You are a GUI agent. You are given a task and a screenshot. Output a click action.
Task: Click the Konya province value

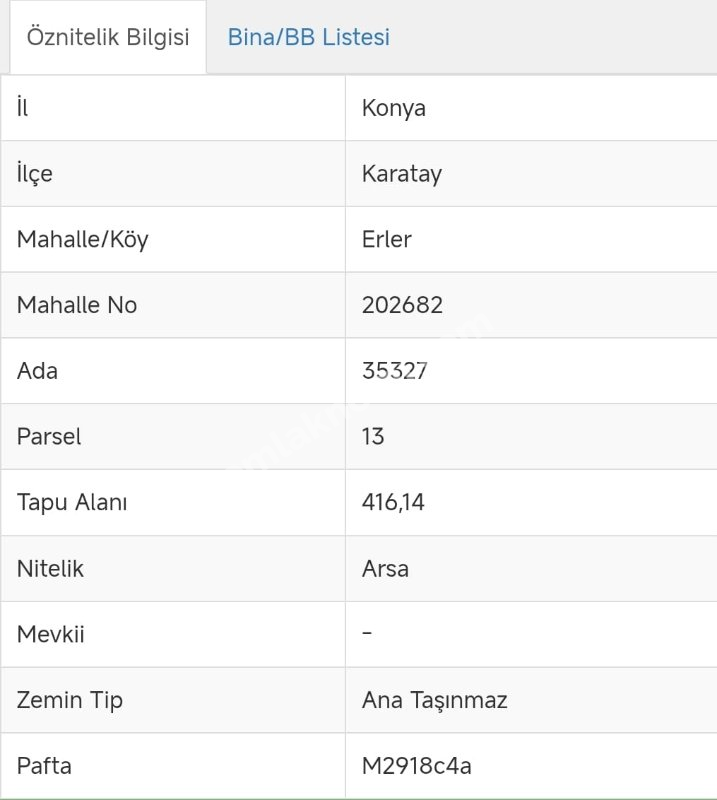pyautogui.click(x=394, y=108)
